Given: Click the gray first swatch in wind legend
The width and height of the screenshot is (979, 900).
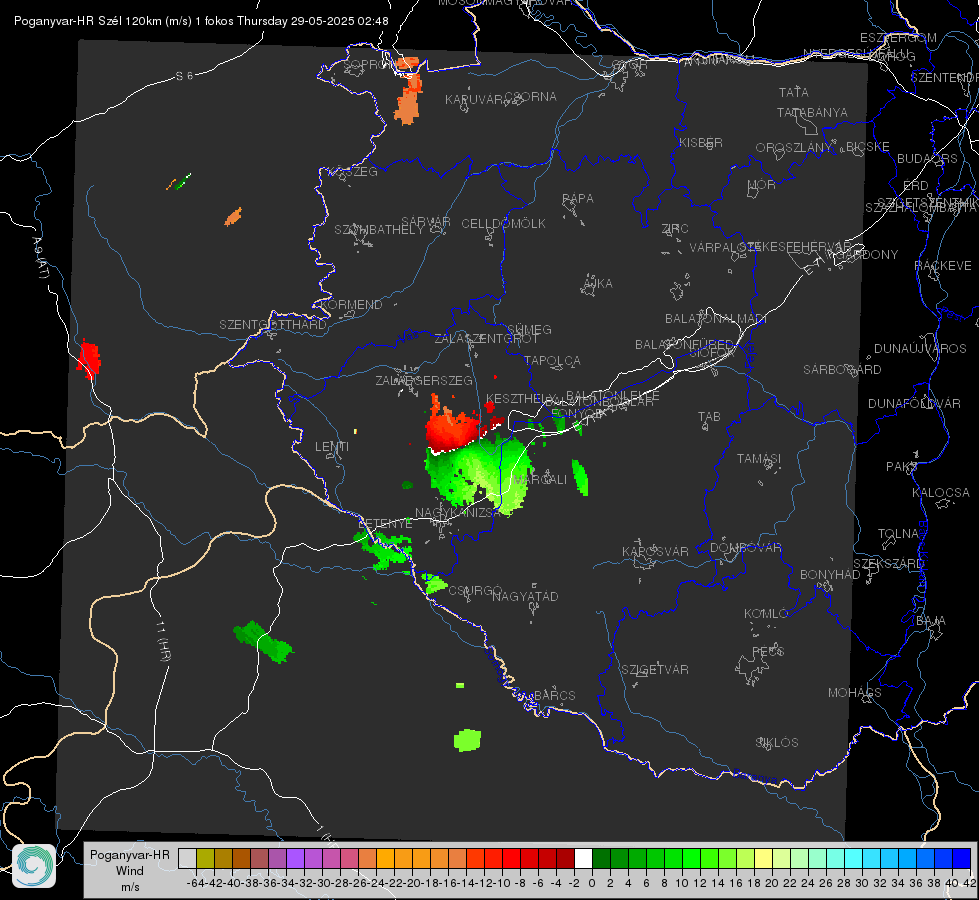Looking at the screenshot, I should point(187,858).
